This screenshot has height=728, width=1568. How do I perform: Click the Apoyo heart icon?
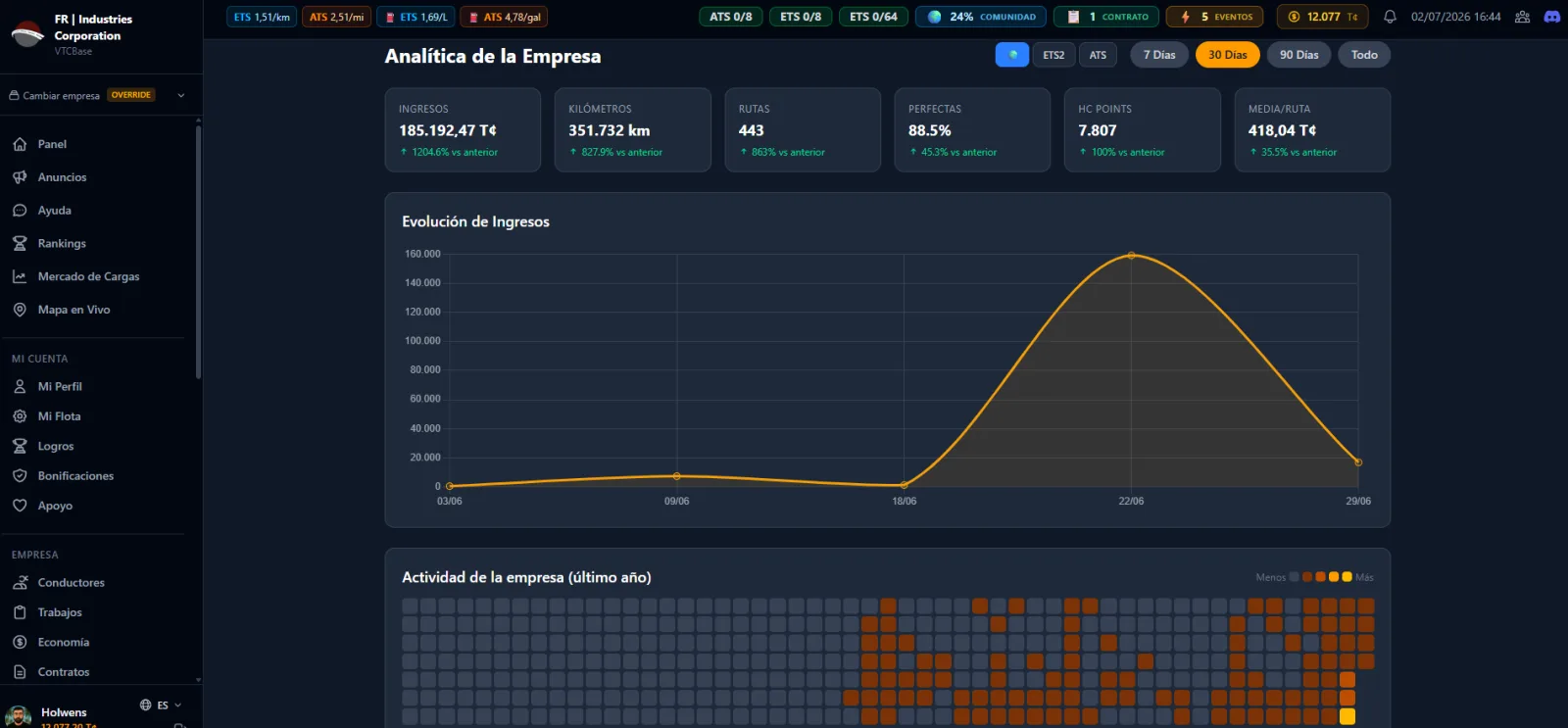coord(20,506)
